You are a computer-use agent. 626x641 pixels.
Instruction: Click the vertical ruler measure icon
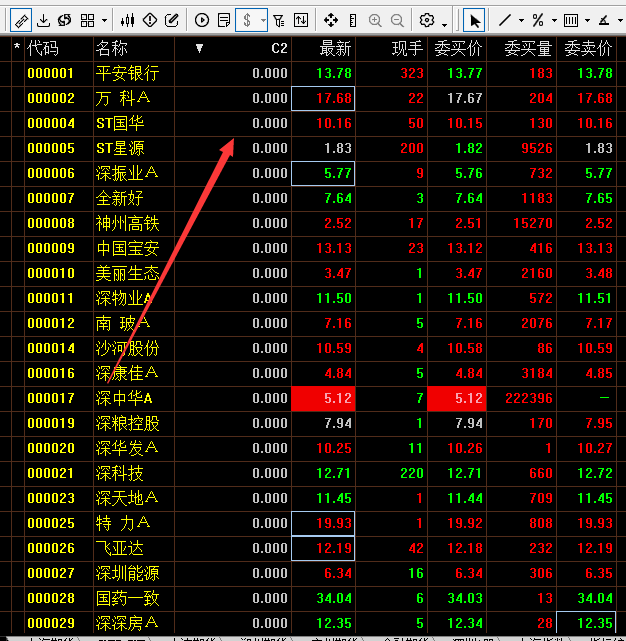[x=353, y=20]
